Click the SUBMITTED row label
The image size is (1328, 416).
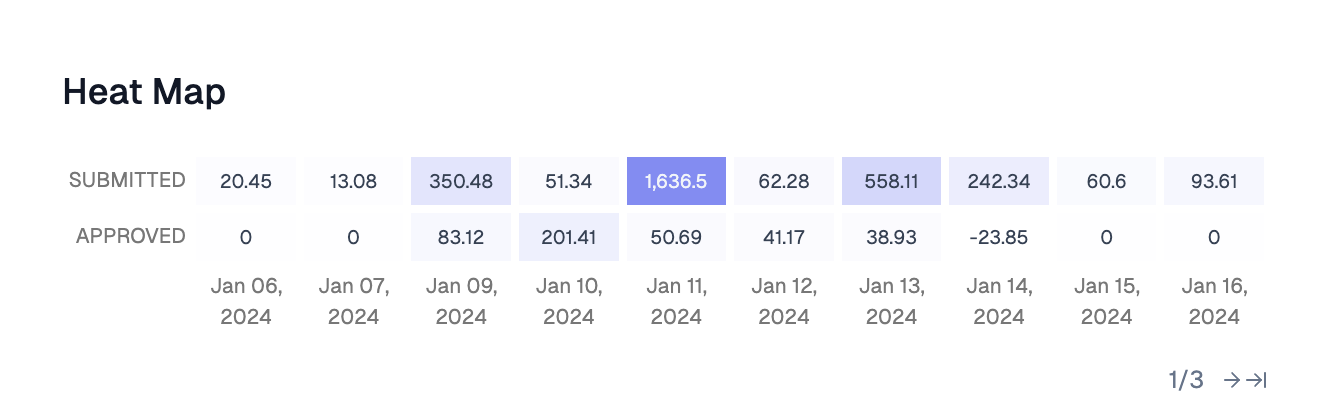(127, 180)
